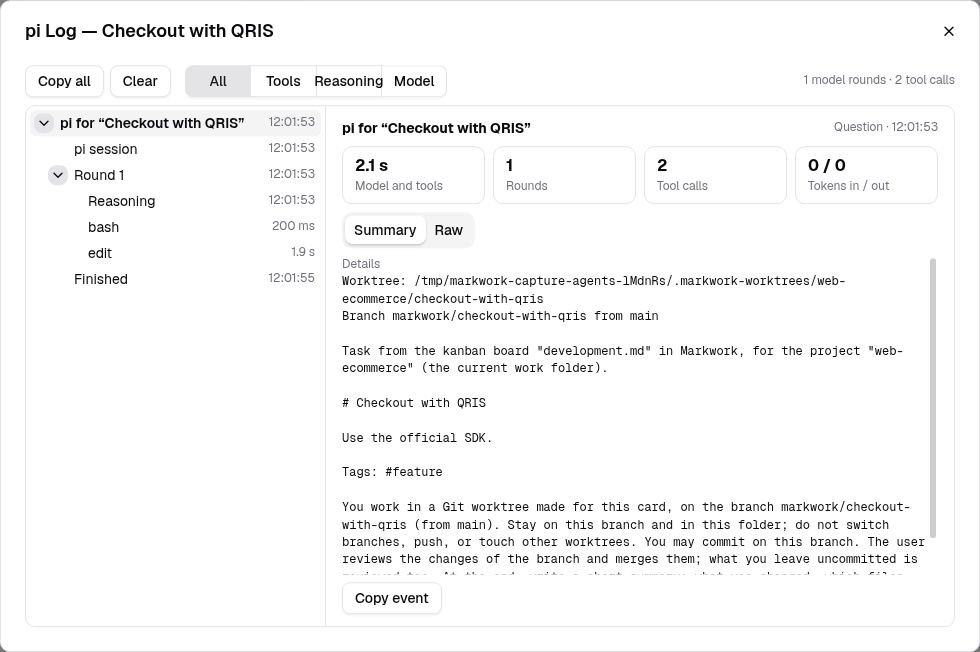The height and width of the screenshot is (652, 980).
Task: Collapse the pi for "Checkout with QRIS" tree node
Action: pyautogui.click(x=44, y=123)
